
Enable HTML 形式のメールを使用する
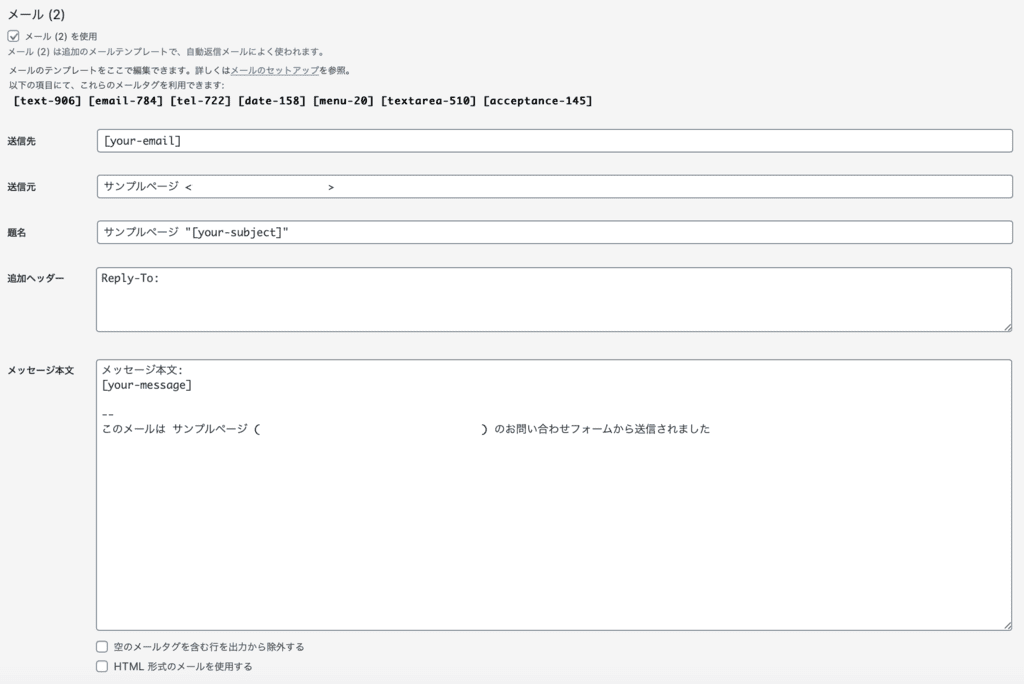click(101, 666)
